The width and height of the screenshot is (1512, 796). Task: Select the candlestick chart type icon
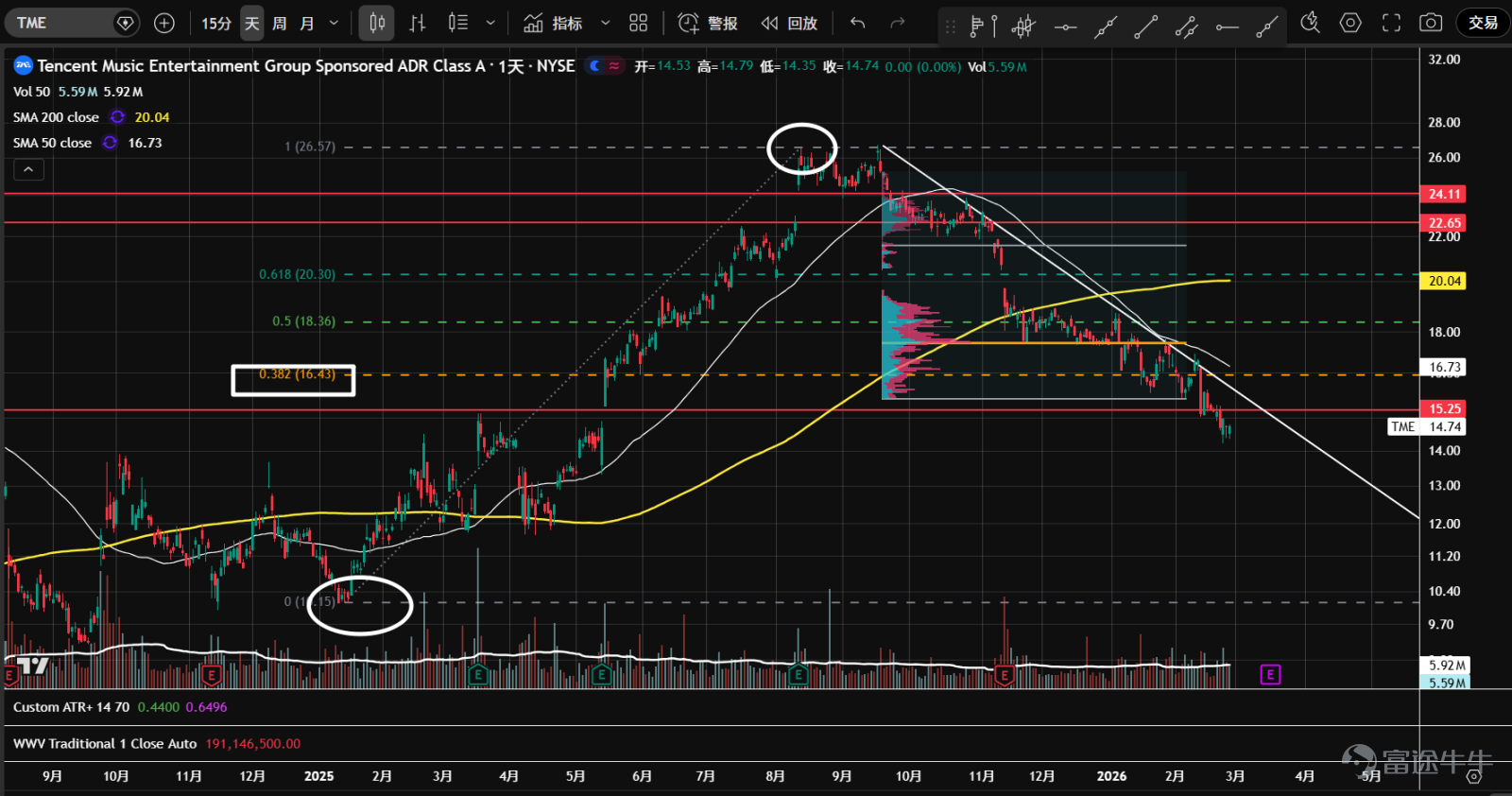click(377, 23)
